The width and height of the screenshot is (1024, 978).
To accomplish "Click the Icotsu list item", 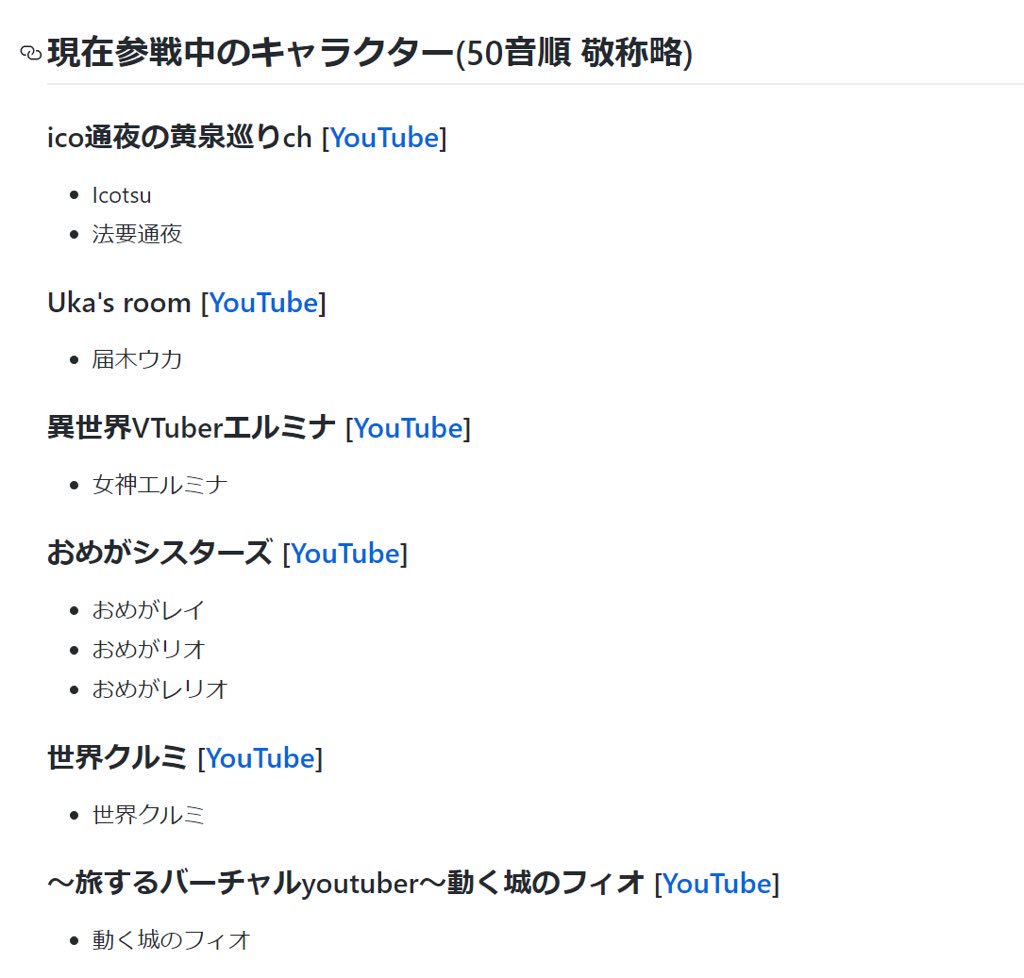I will (121, 195).
